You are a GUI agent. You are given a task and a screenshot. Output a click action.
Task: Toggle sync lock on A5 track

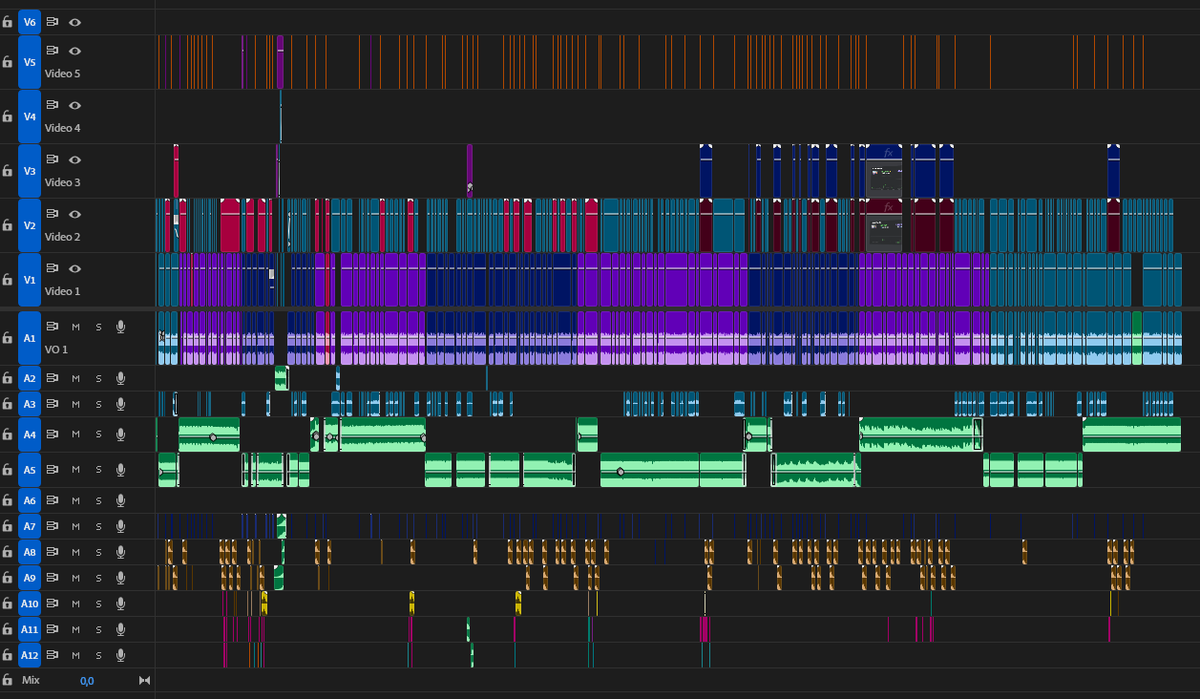point(53,469)
